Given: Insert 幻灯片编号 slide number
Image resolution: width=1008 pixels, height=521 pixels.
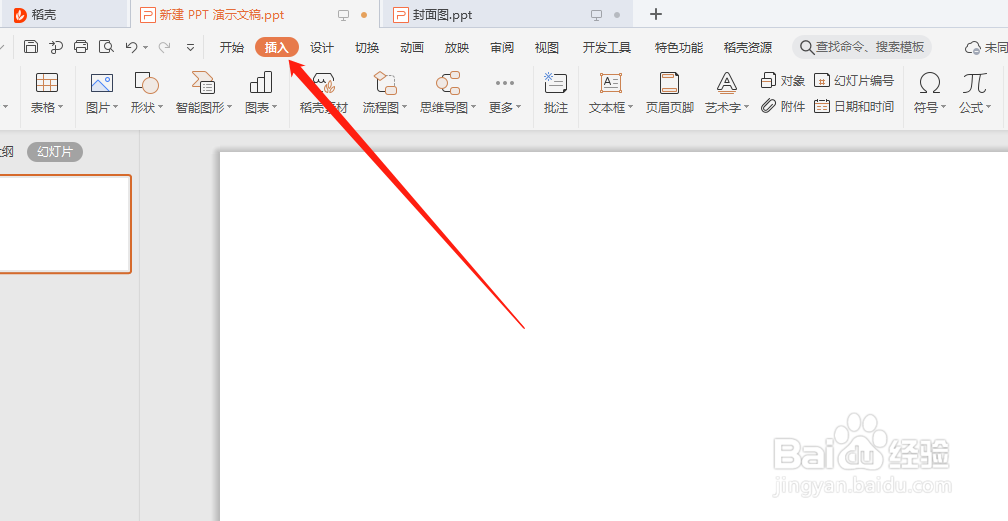Looking at the screenshot, I should pyautogui.click(x=854, y=80).
